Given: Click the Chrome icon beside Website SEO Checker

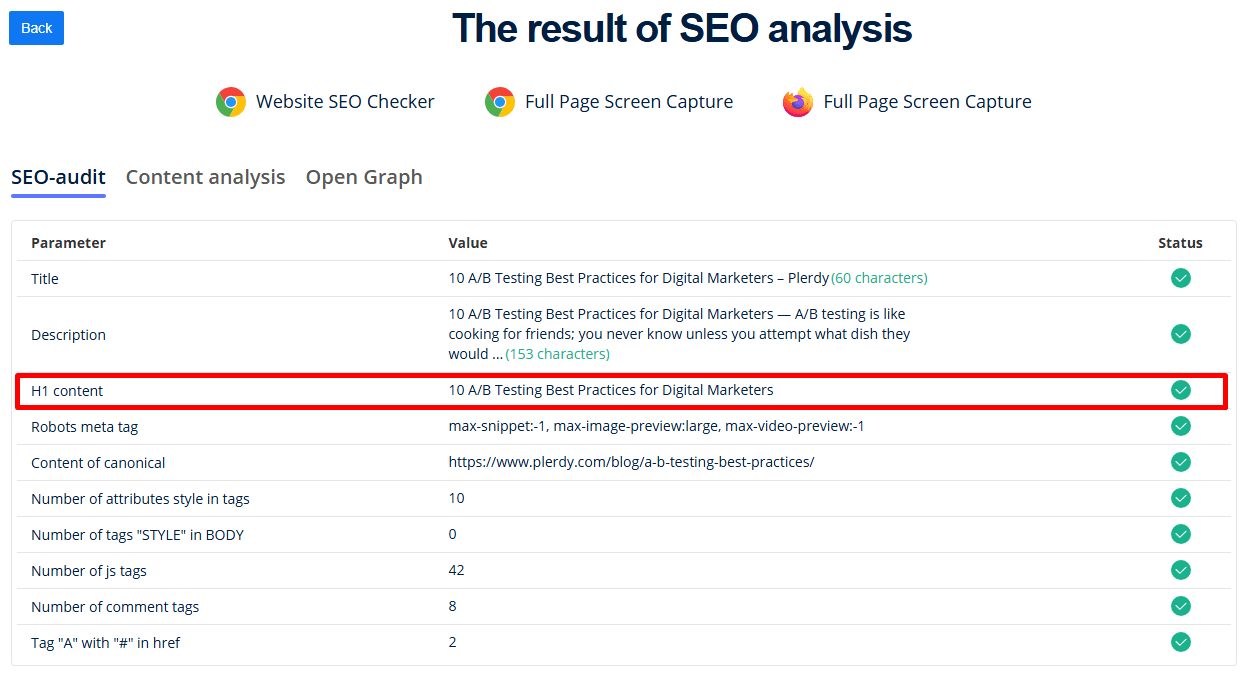Looking at the screenshot, I should pyautogui.click(x=231, y=102).
